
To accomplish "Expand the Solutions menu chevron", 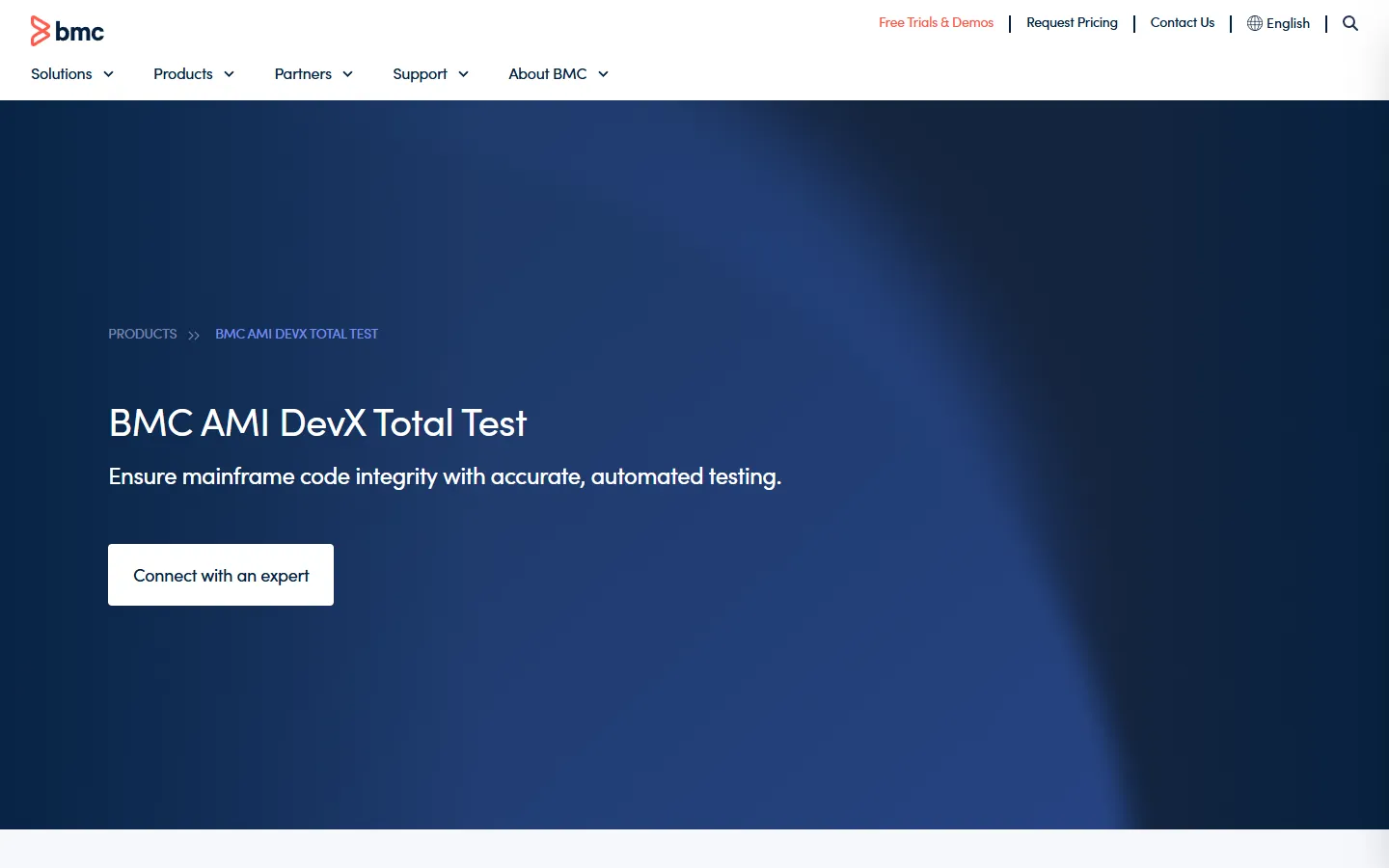I will [108, 74].
